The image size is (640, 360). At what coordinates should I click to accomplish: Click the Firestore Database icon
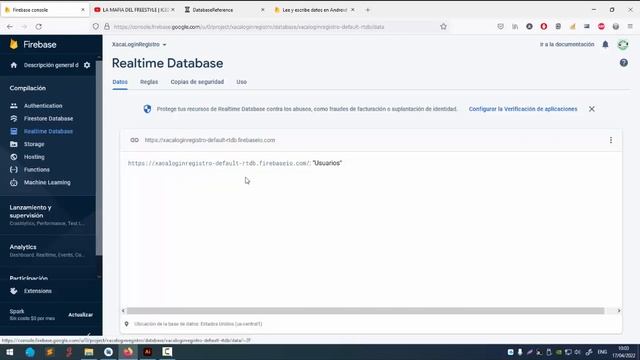coord(14,118)
